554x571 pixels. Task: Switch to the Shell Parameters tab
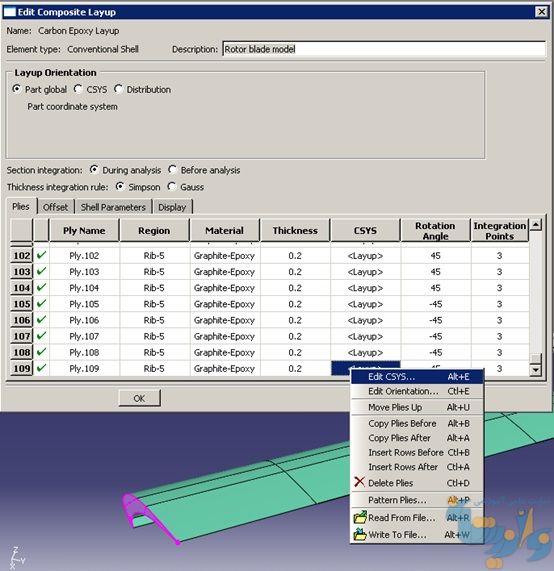(113, 207)
